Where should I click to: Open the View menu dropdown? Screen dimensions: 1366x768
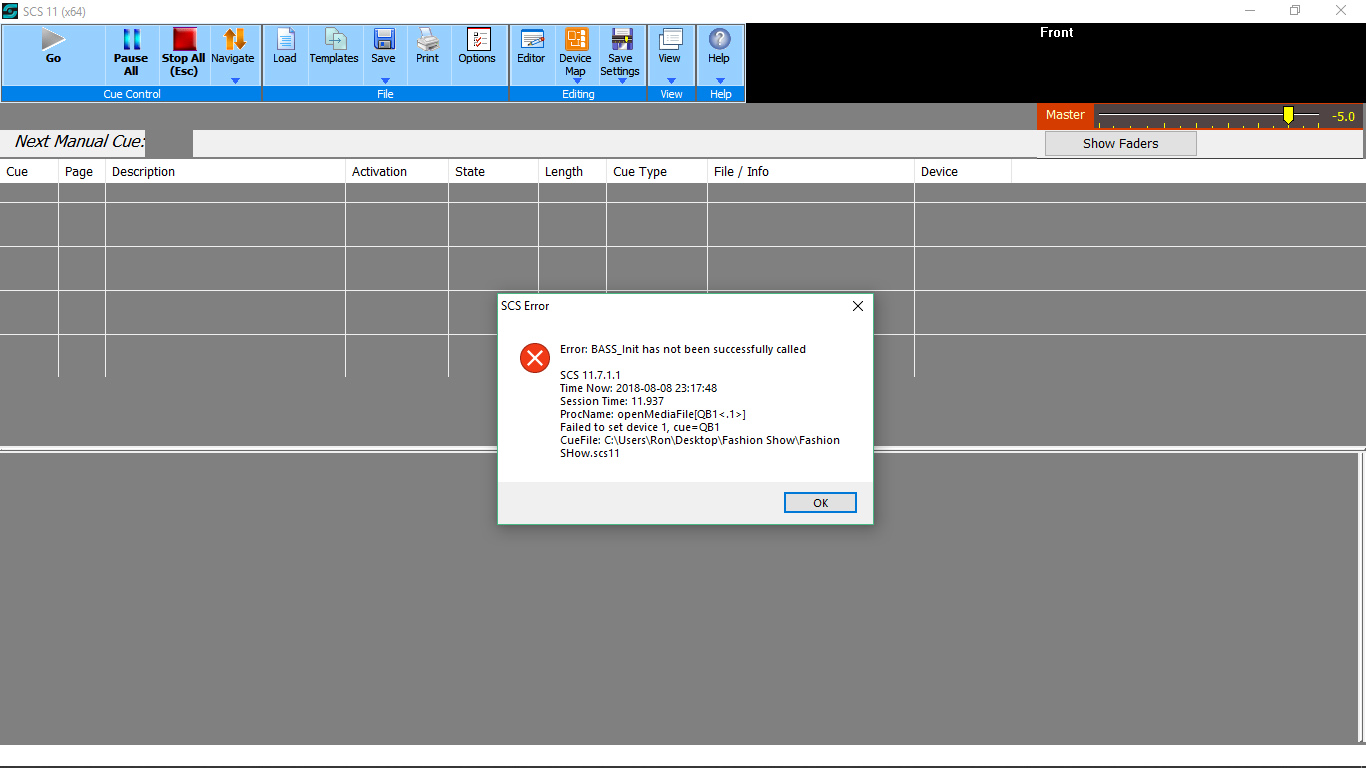click(670, 81)
